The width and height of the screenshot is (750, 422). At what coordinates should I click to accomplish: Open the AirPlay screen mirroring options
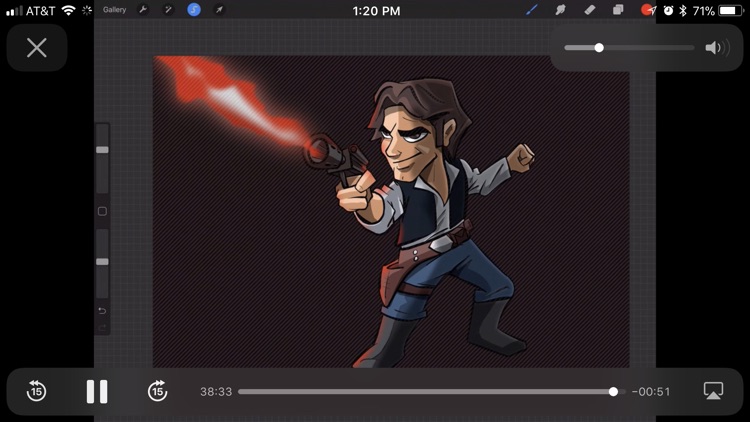tap(713, 391)
